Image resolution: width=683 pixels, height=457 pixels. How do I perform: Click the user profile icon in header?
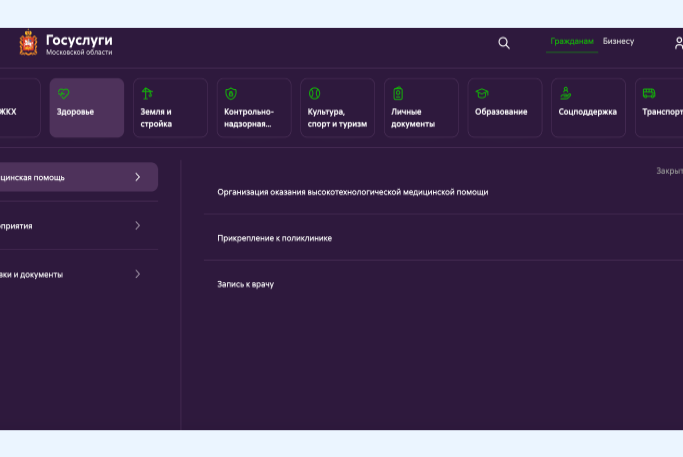coord(678,42)
